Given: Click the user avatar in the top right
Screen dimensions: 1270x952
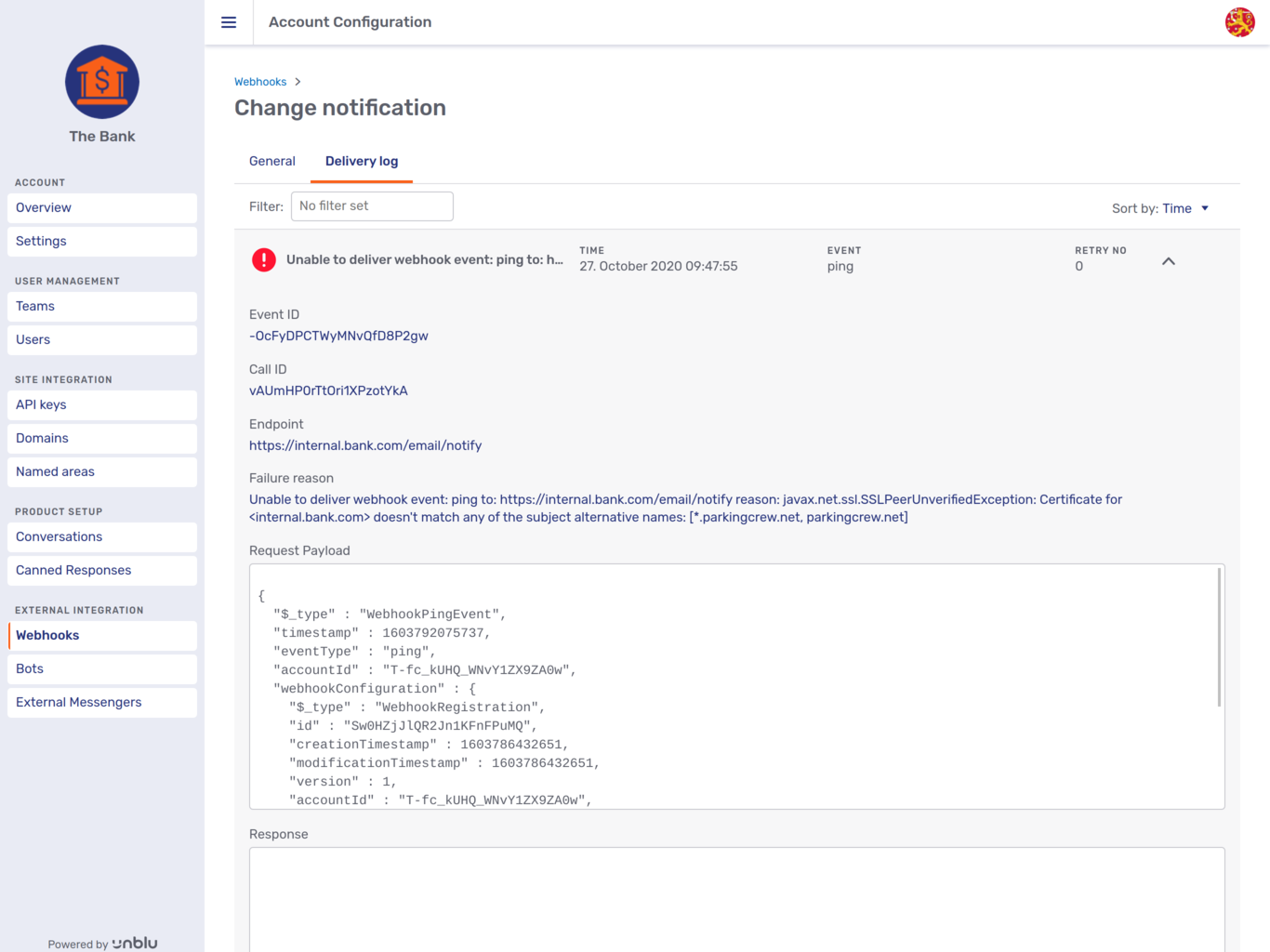Looking at the screenshot, I should [x=1241, y=21].
